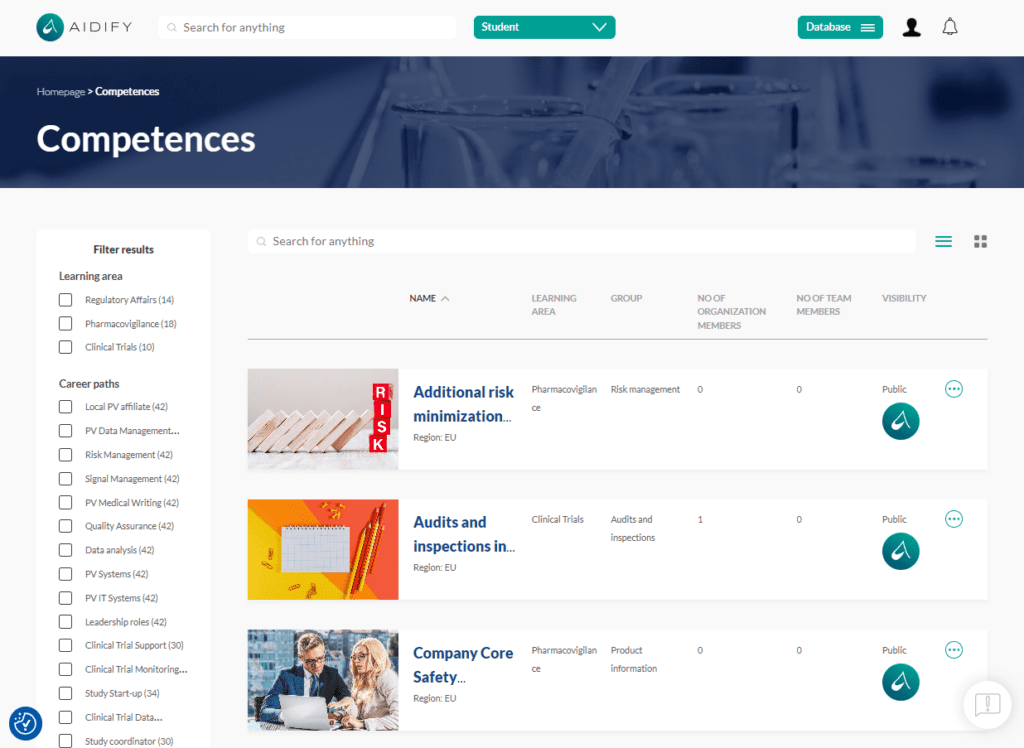Viewport: 1024px width, 748px height.
Task: Click the AIDIFY logo
Action: coord(84,27)
